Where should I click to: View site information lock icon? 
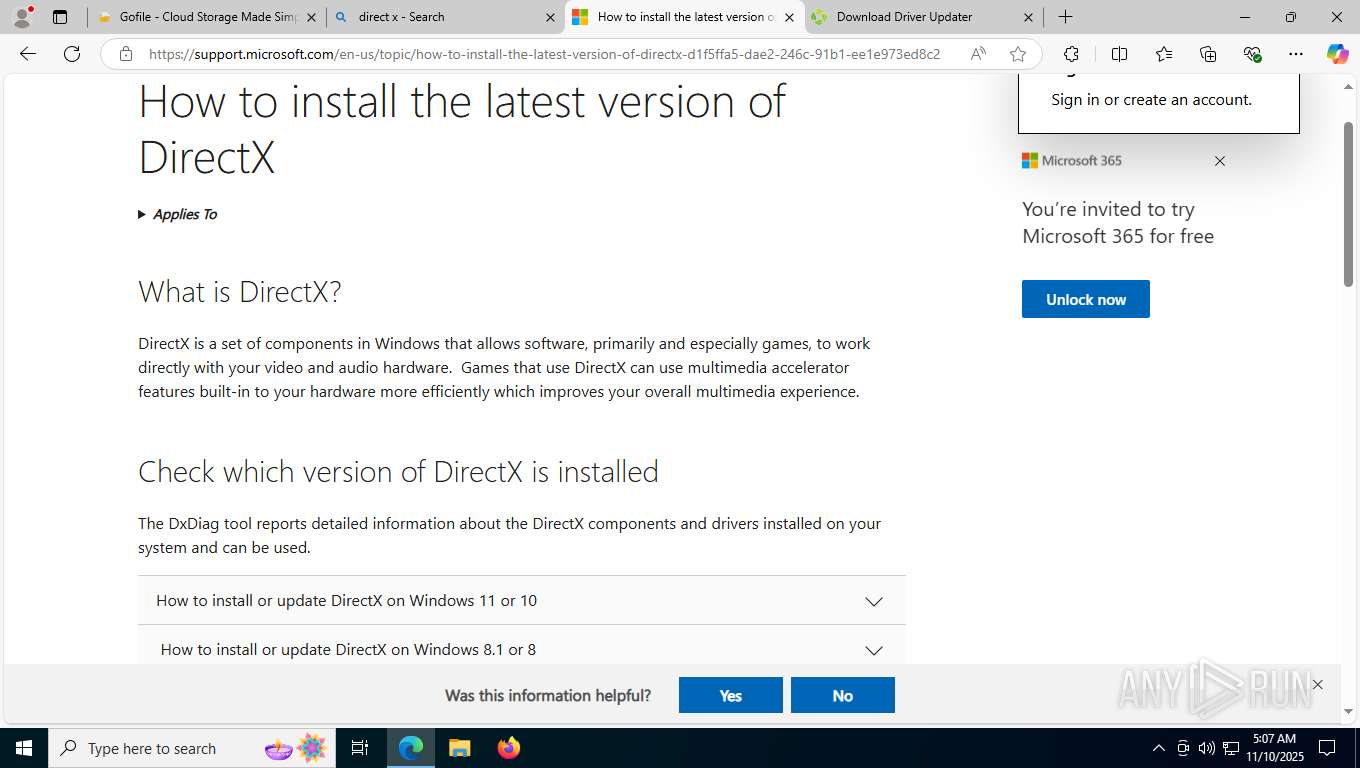125,54
